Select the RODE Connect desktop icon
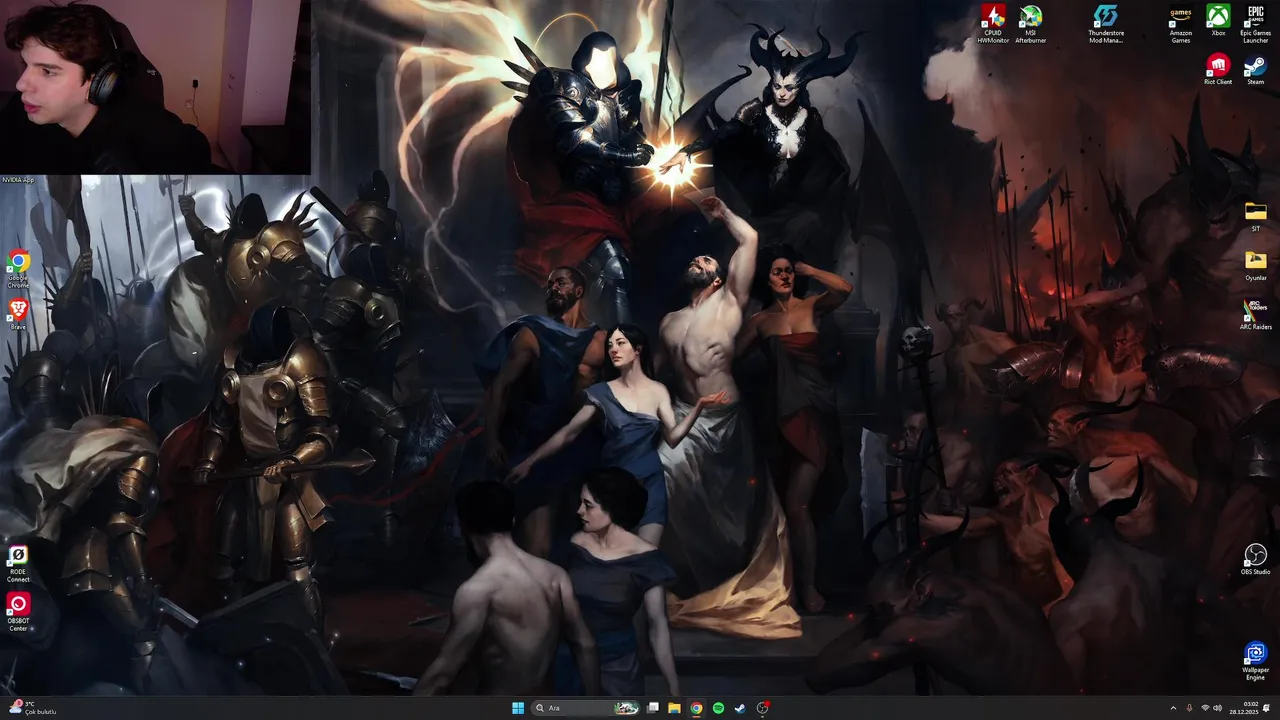The image size is (1280, 720). click(x=18, y=563)
